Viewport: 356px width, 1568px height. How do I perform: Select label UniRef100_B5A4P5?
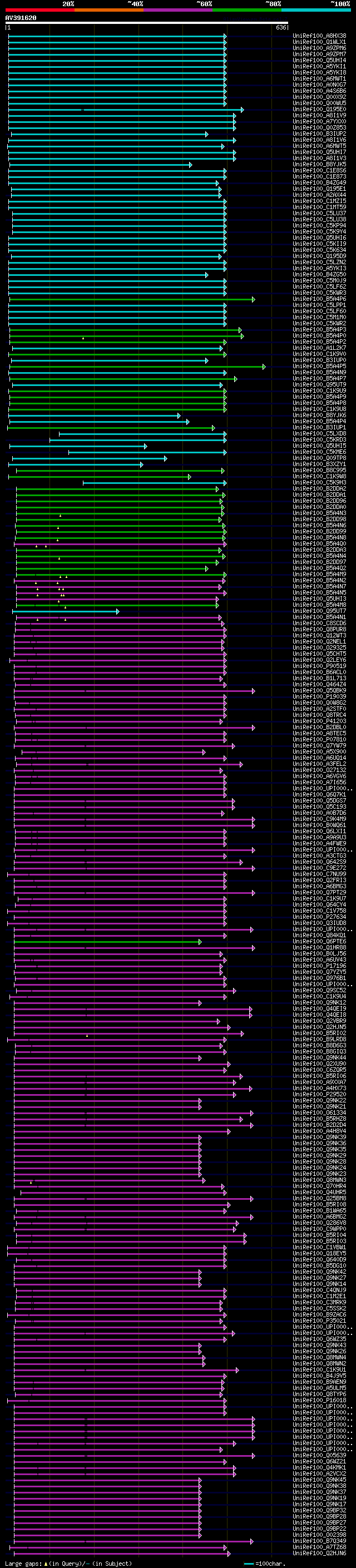(x=319, y=366)
